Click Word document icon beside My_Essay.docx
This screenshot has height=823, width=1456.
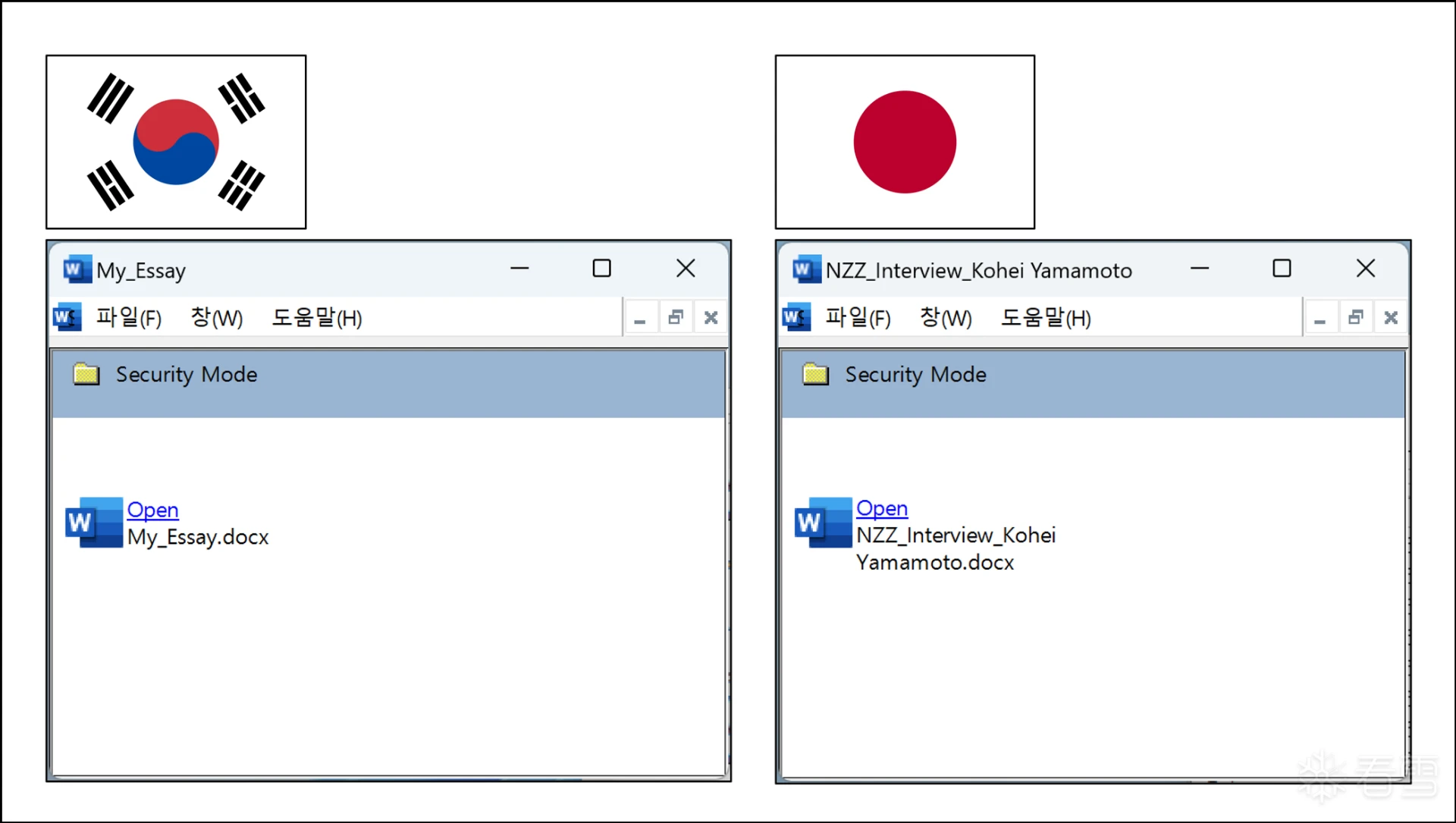(94, 523)
